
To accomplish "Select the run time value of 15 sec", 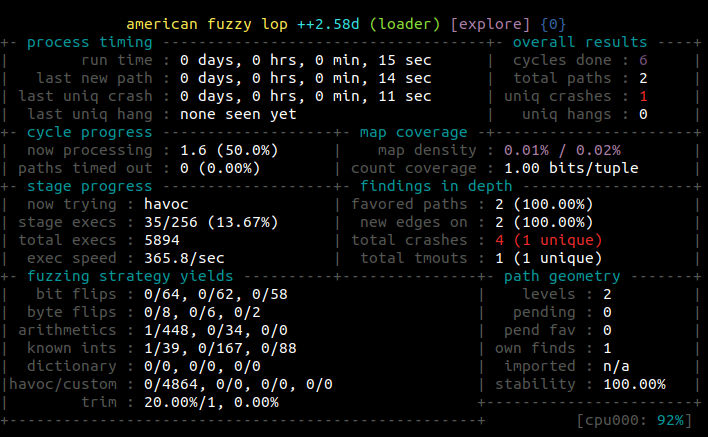I will pyautogui.click(x=305, y=60).
